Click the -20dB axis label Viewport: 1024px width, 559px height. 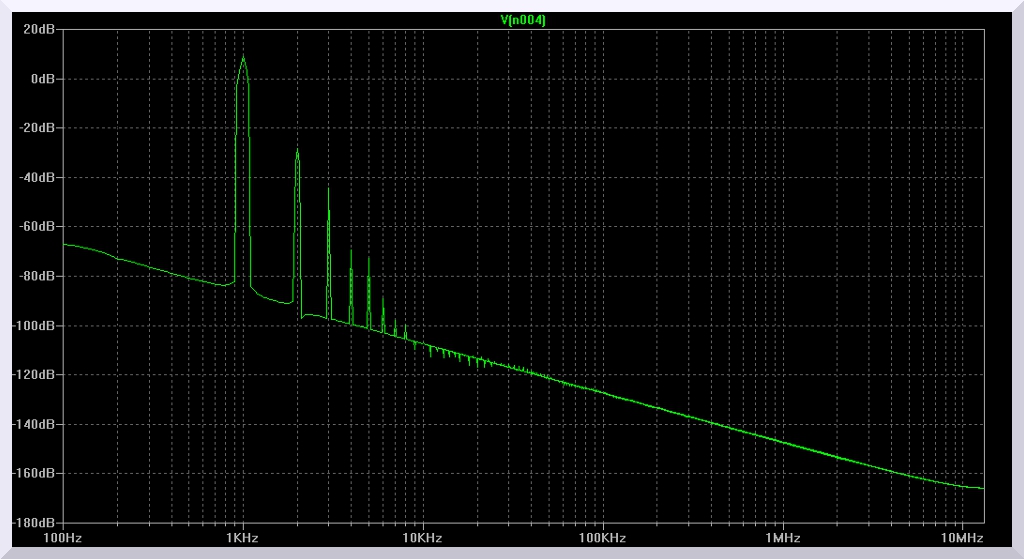pyautogui.click(x=38, y=128)
